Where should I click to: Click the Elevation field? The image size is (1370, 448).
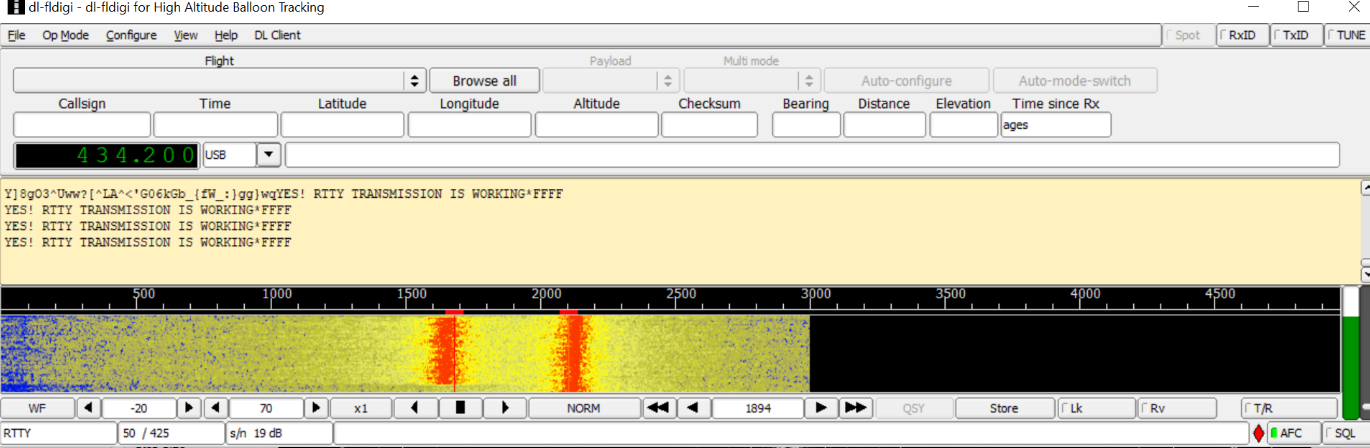(964, 125)
